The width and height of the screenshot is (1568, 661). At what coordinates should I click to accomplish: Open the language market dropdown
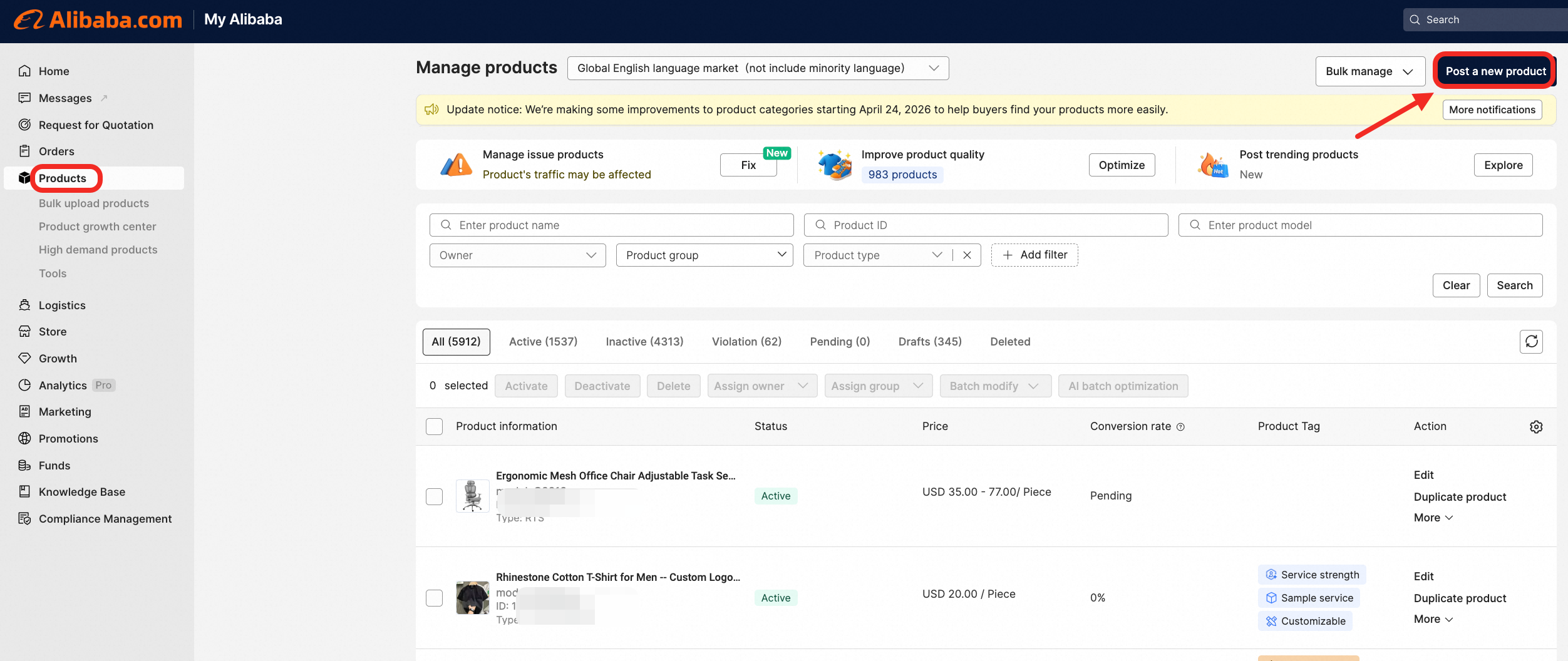758,68
